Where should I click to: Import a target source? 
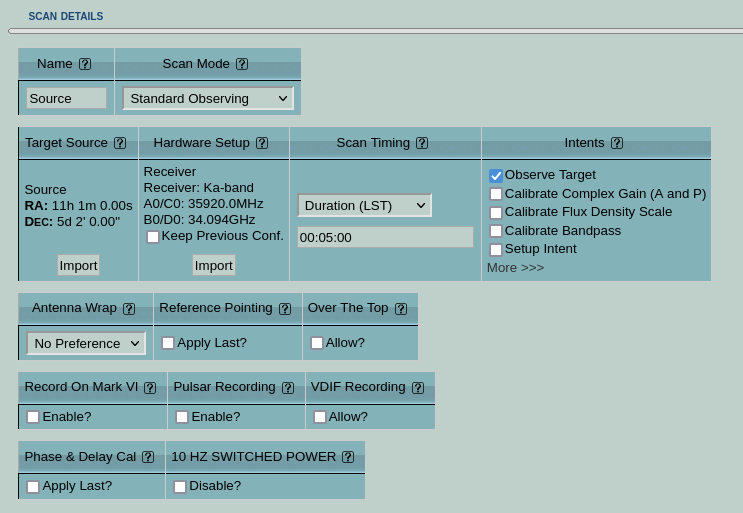78,265
